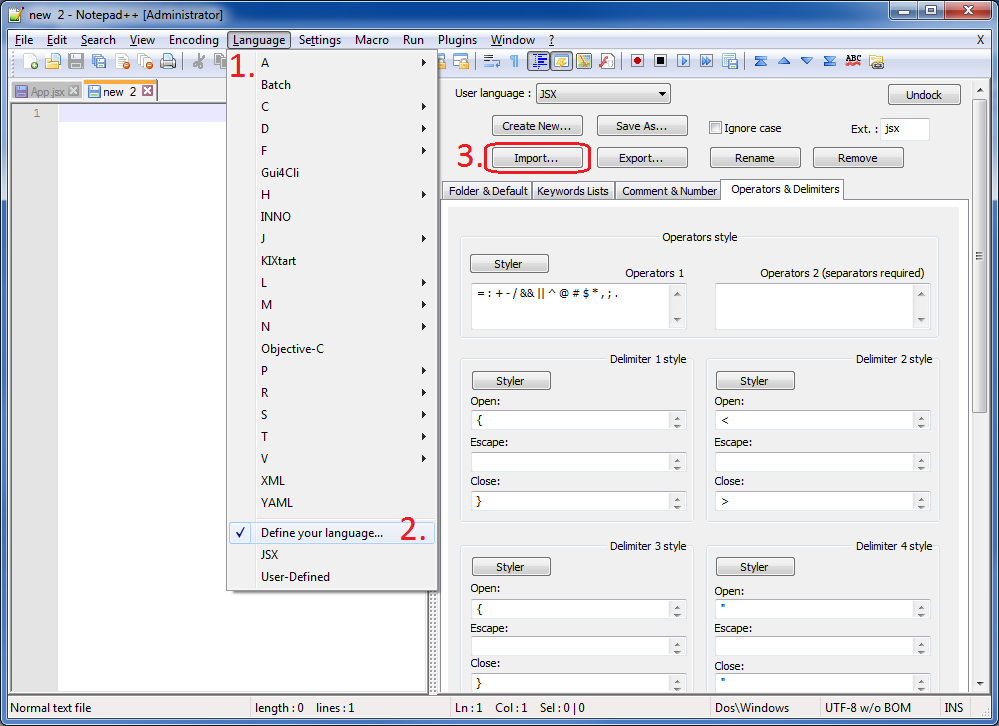Image resolution: width=999 pixels, height=726 pixels.
Task: Open the Encoding menu
Action: pyautogui.click(x=194, y=39)
